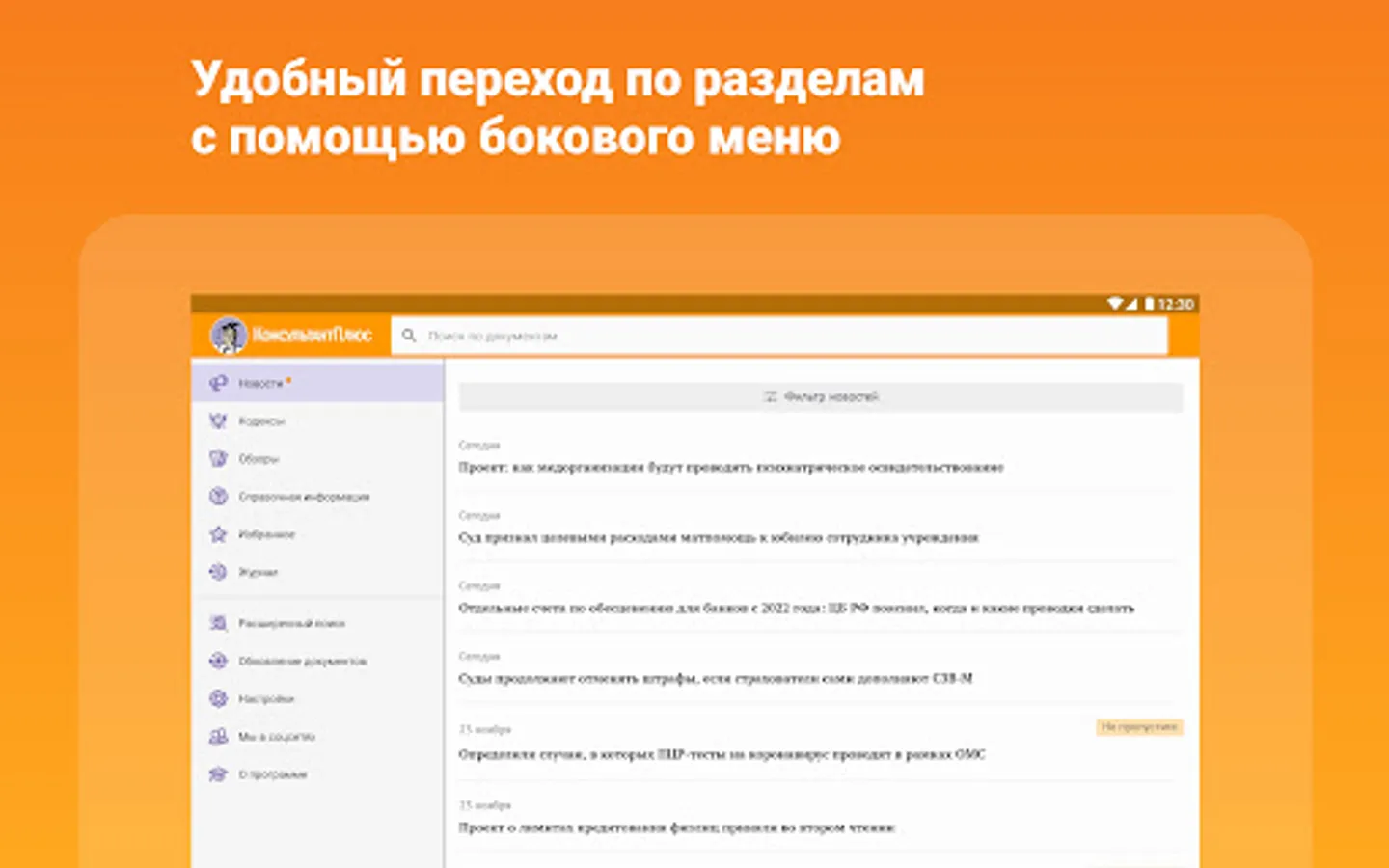This screenshot has width=1389, height=868.
Task: Select the Справочная информация menu label
Action: pyautogui.click(x=304, y=497)
